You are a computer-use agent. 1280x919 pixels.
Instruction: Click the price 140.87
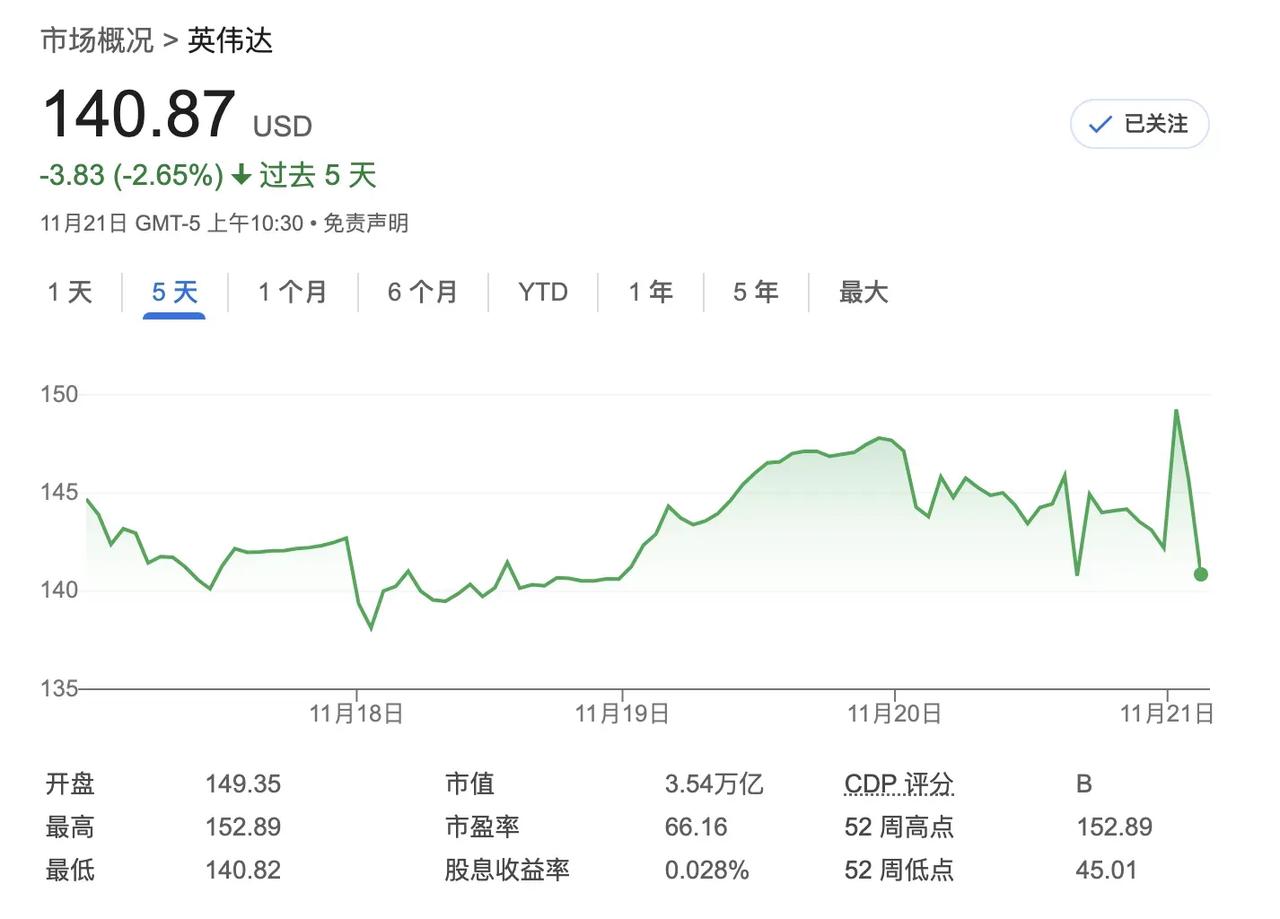click(139, 114)
